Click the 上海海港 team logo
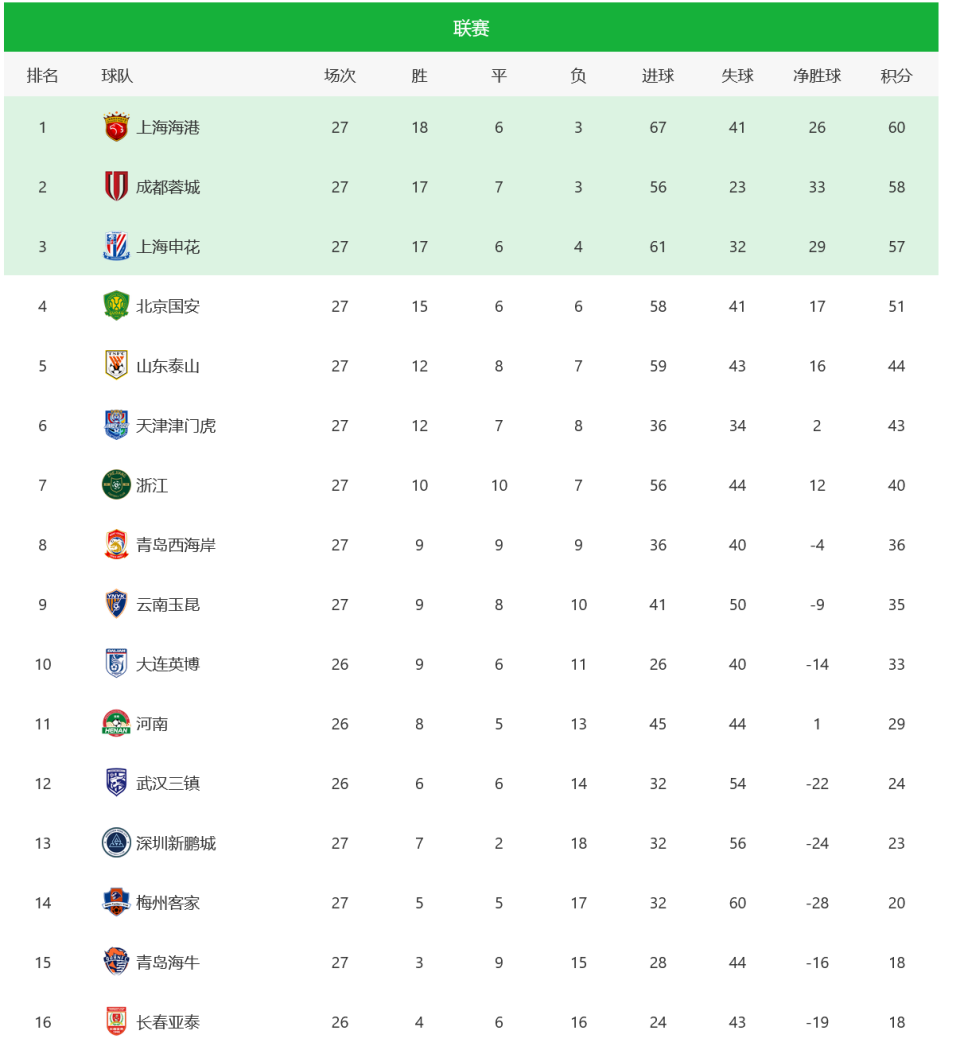960x1050 pixels. tap(116, 128)
